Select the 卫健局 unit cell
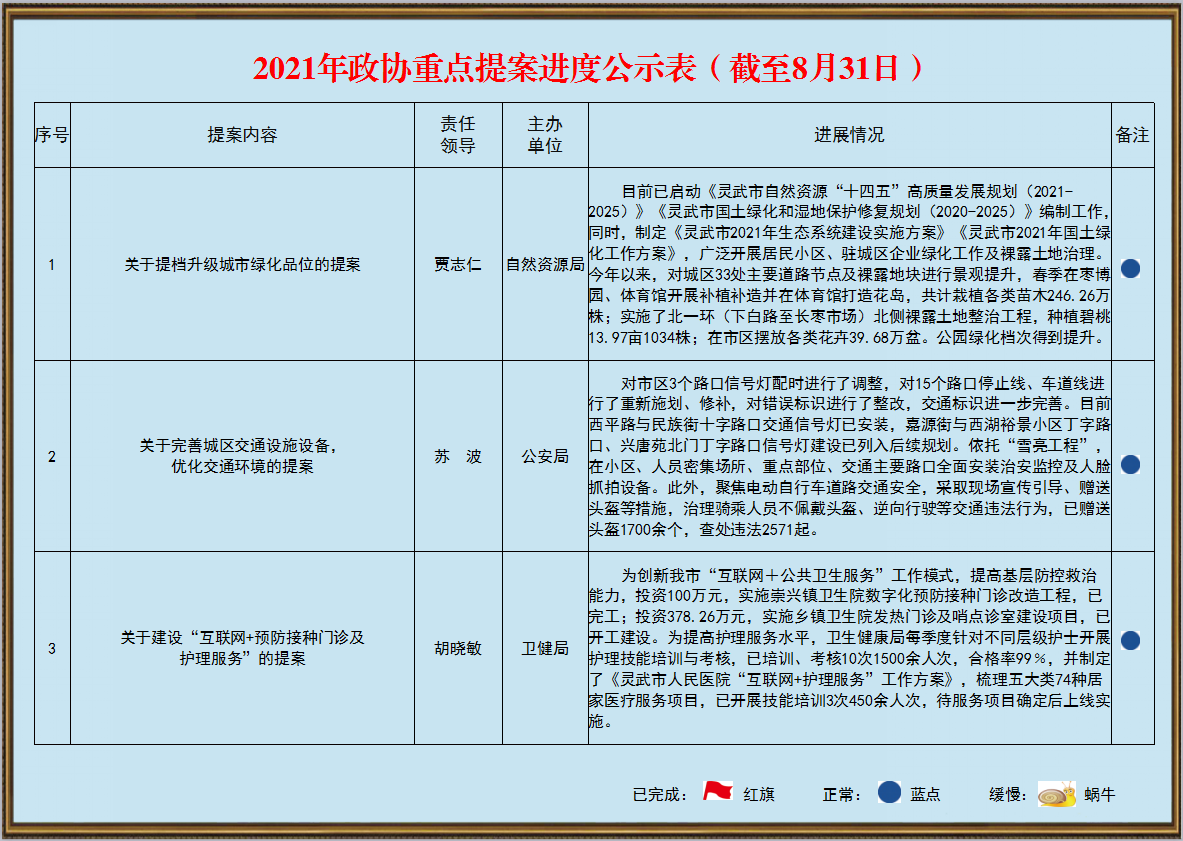 pyautogui.click(x=545, y=649)
